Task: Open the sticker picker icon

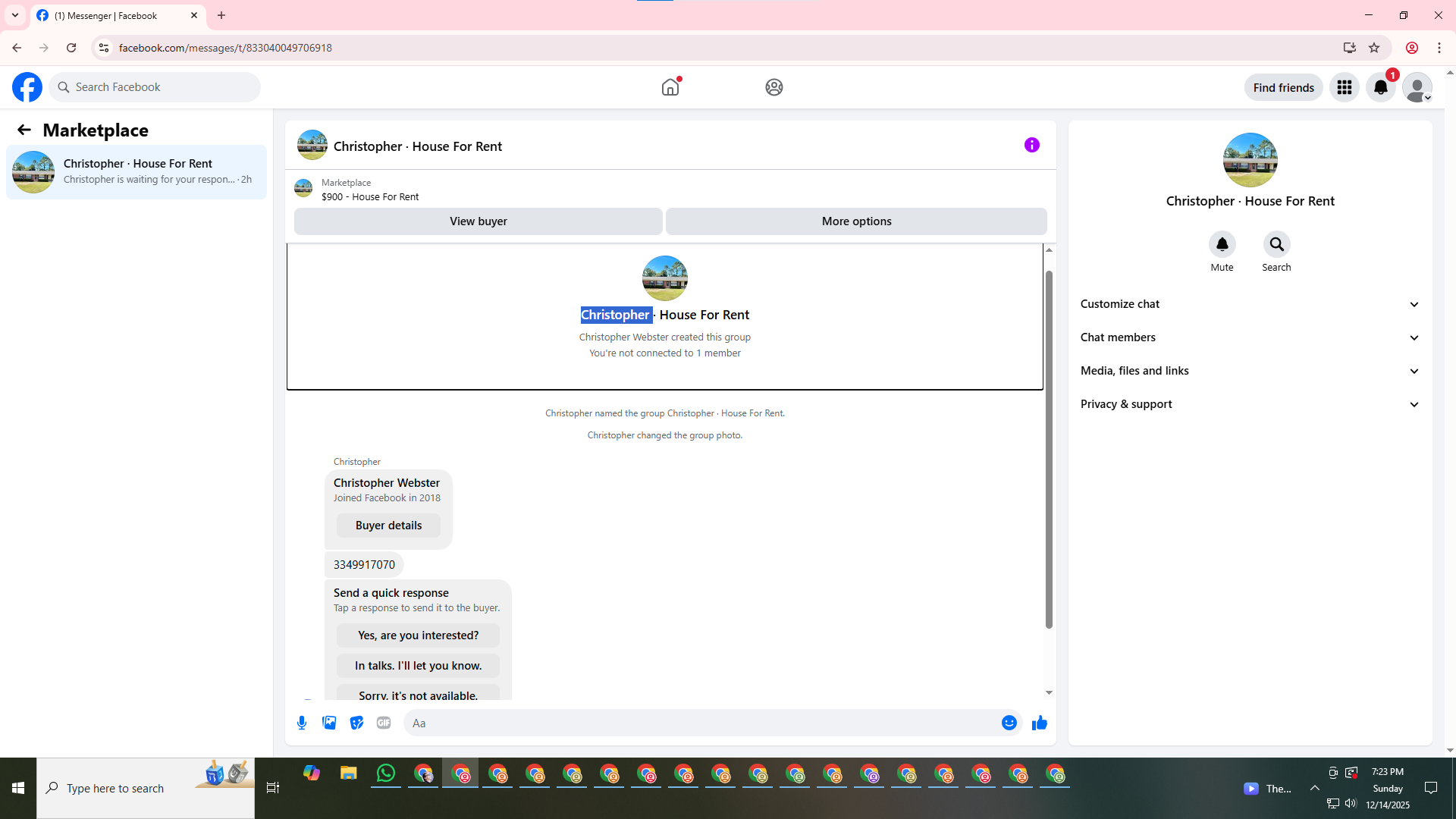Action: (356, 723)
